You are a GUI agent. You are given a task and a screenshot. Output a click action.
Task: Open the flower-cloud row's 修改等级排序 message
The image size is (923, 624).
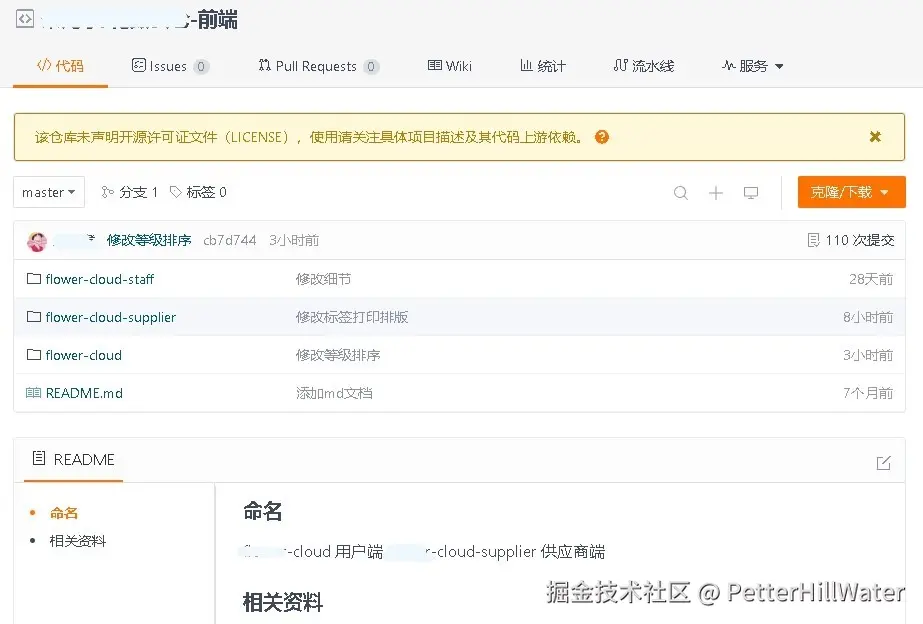(338, 355)
